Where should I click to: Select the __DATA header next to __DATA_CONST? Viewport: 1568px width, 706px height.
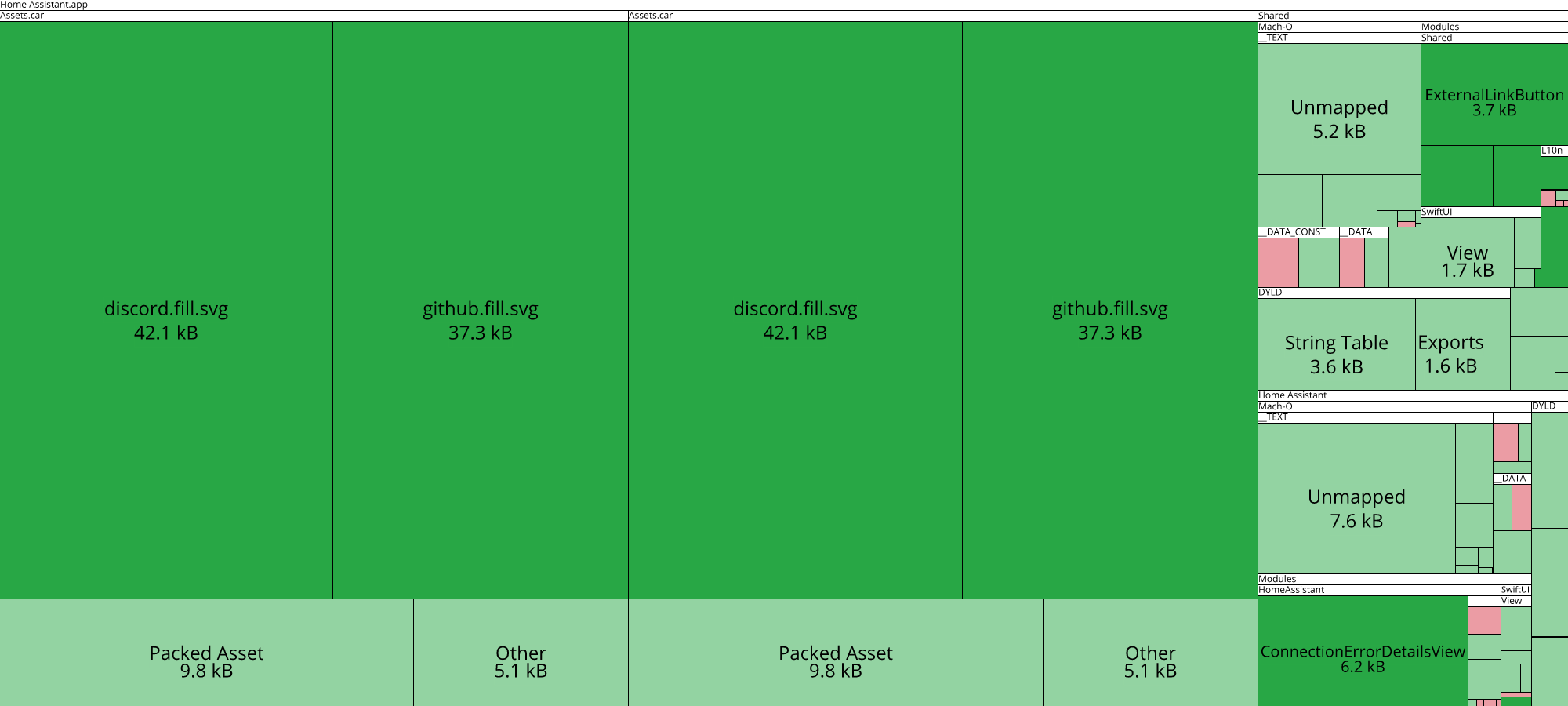tap(1364, 232)
